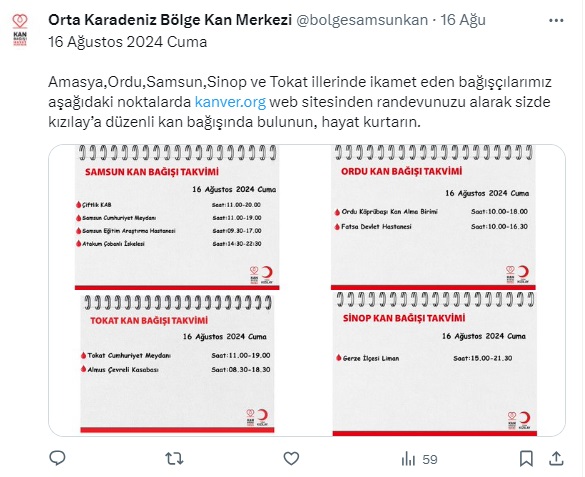Open the Ordu Kan Bağışı Takvimi image
585x477 pixels.
433,217
